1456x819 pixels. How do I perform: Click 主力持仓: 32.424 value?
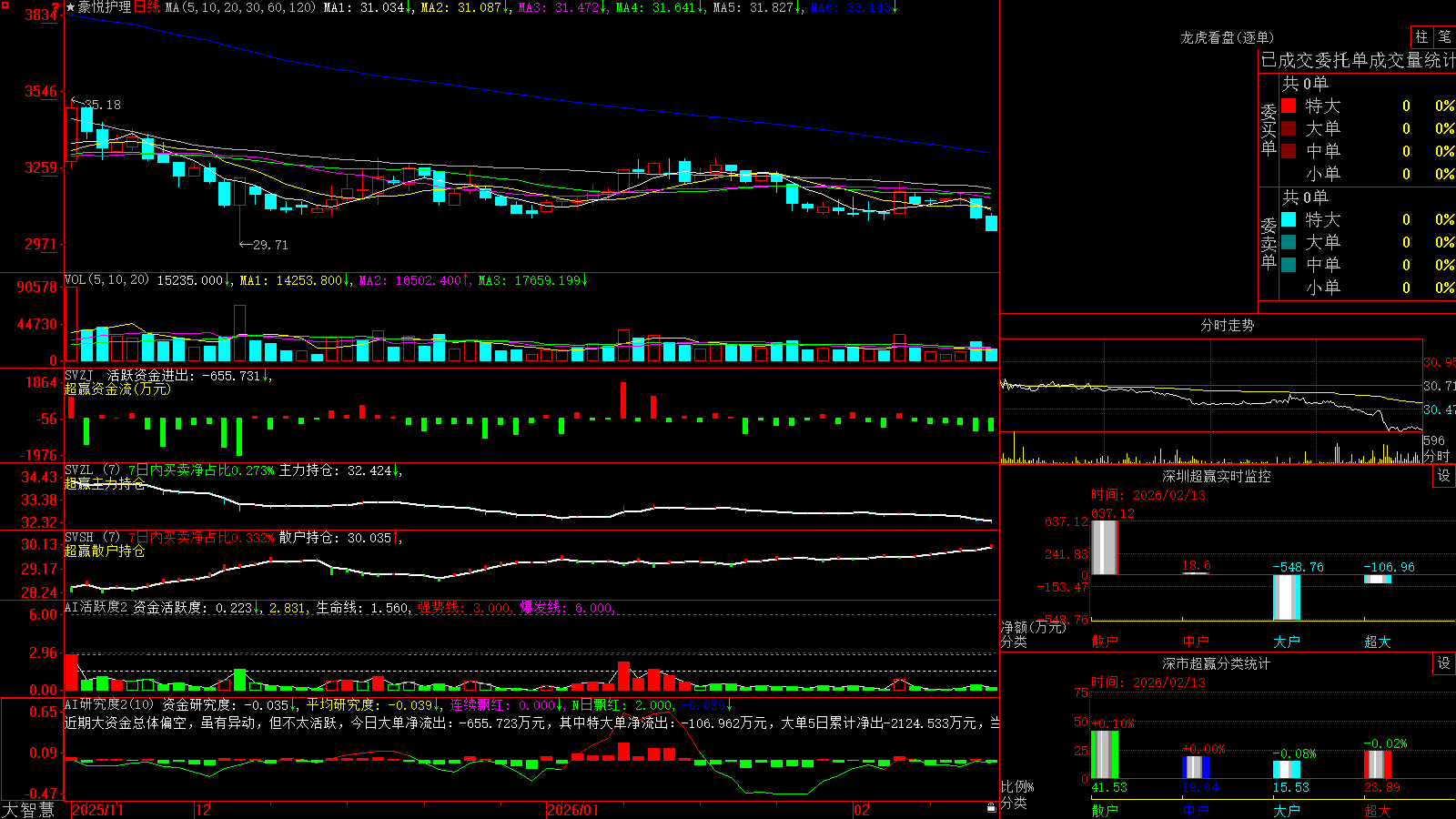click(339, 470)
